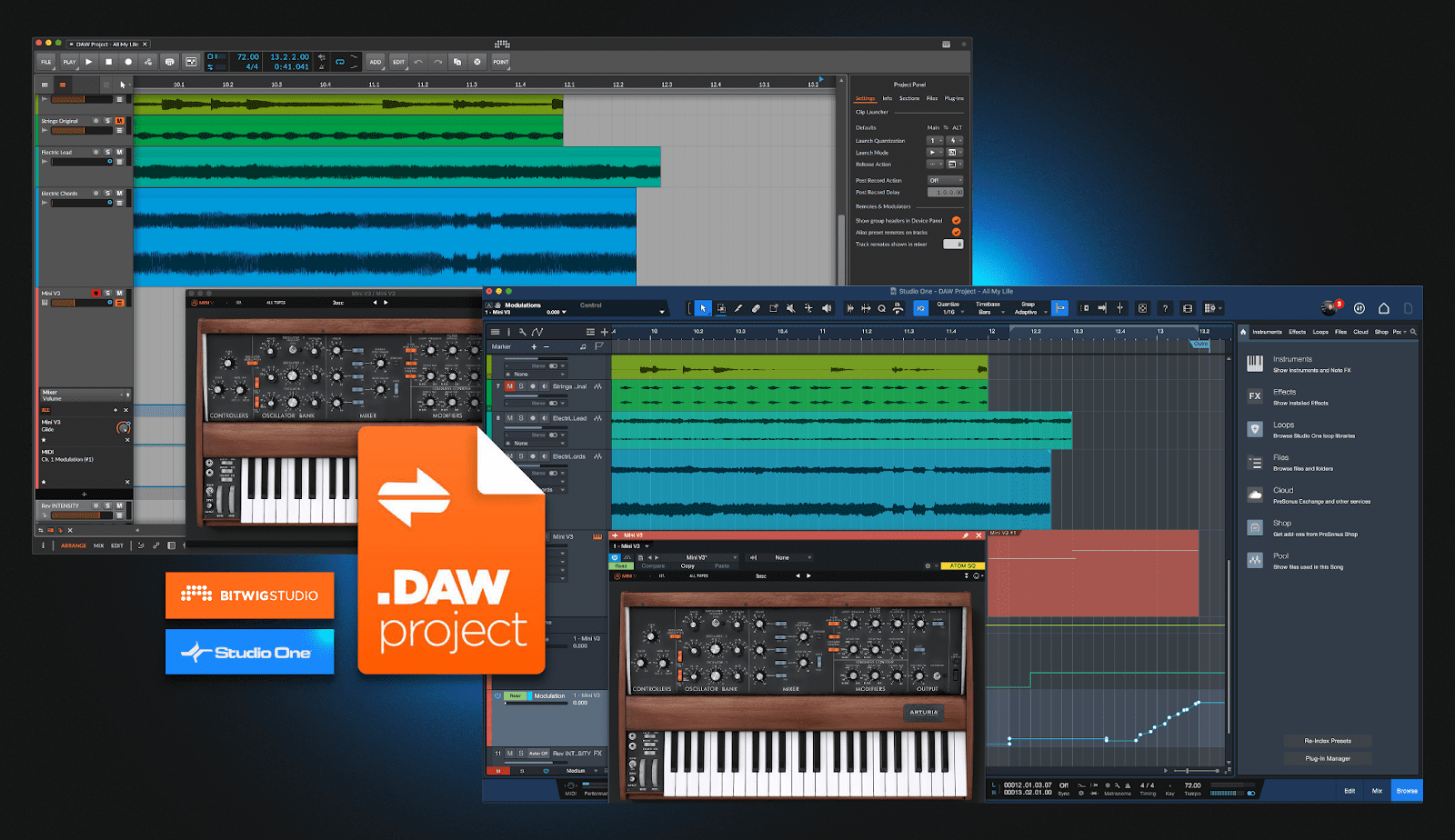Screen dimensions: 1455x840
Task: Open the Effects FX icon in browser
Action: click(x=1255, y=396)
